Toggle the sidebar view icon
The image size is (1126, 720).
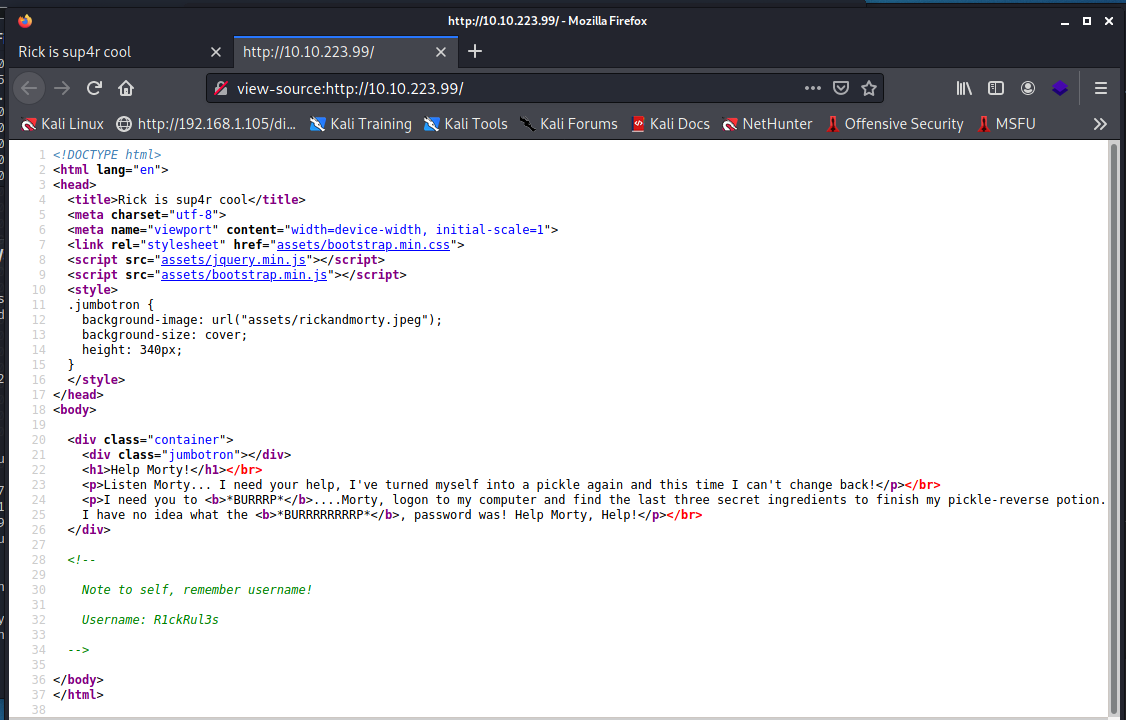click(995, 88)
